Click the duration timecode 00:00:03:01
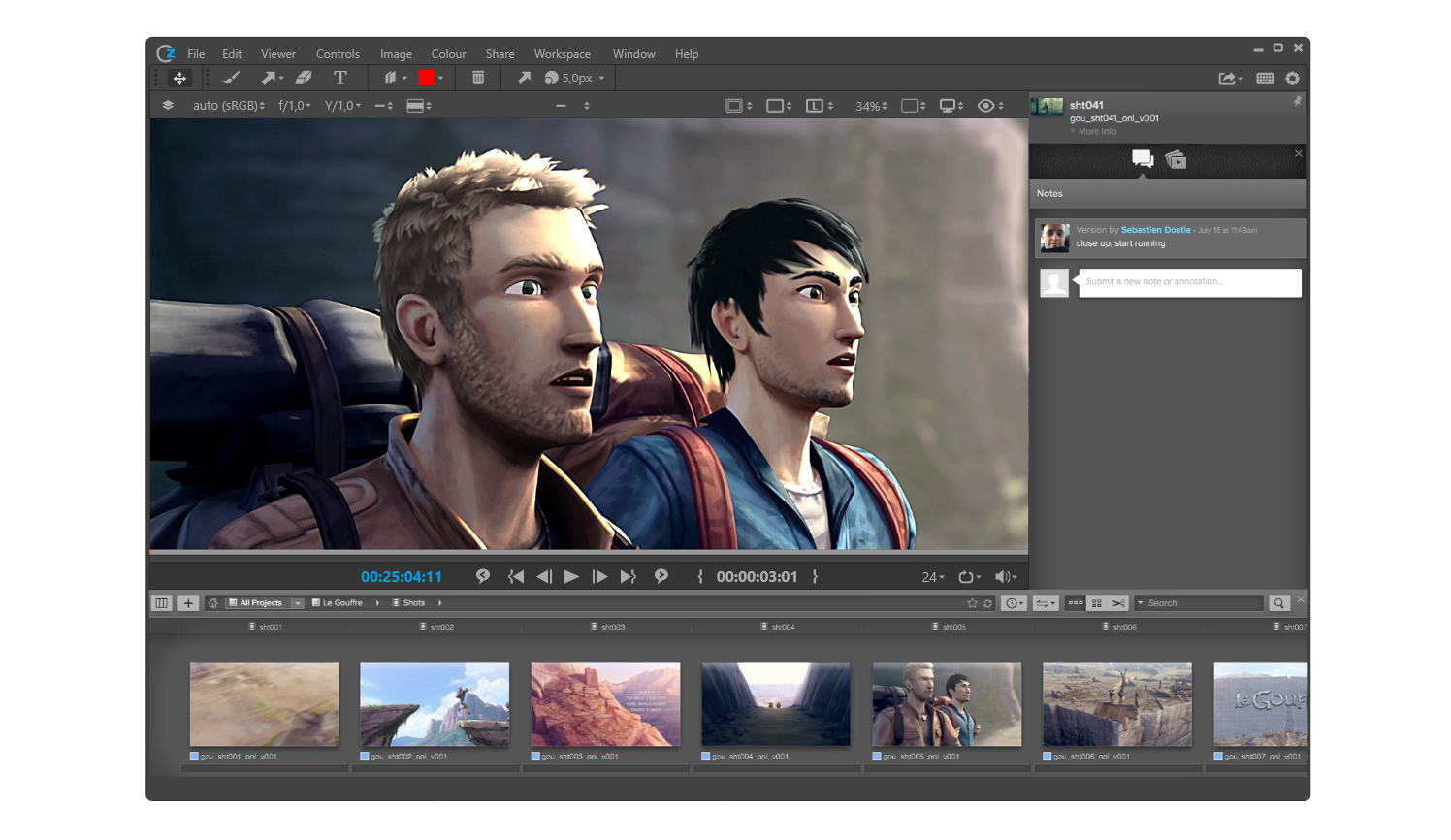1451x840 pixels. coord(757,576)
